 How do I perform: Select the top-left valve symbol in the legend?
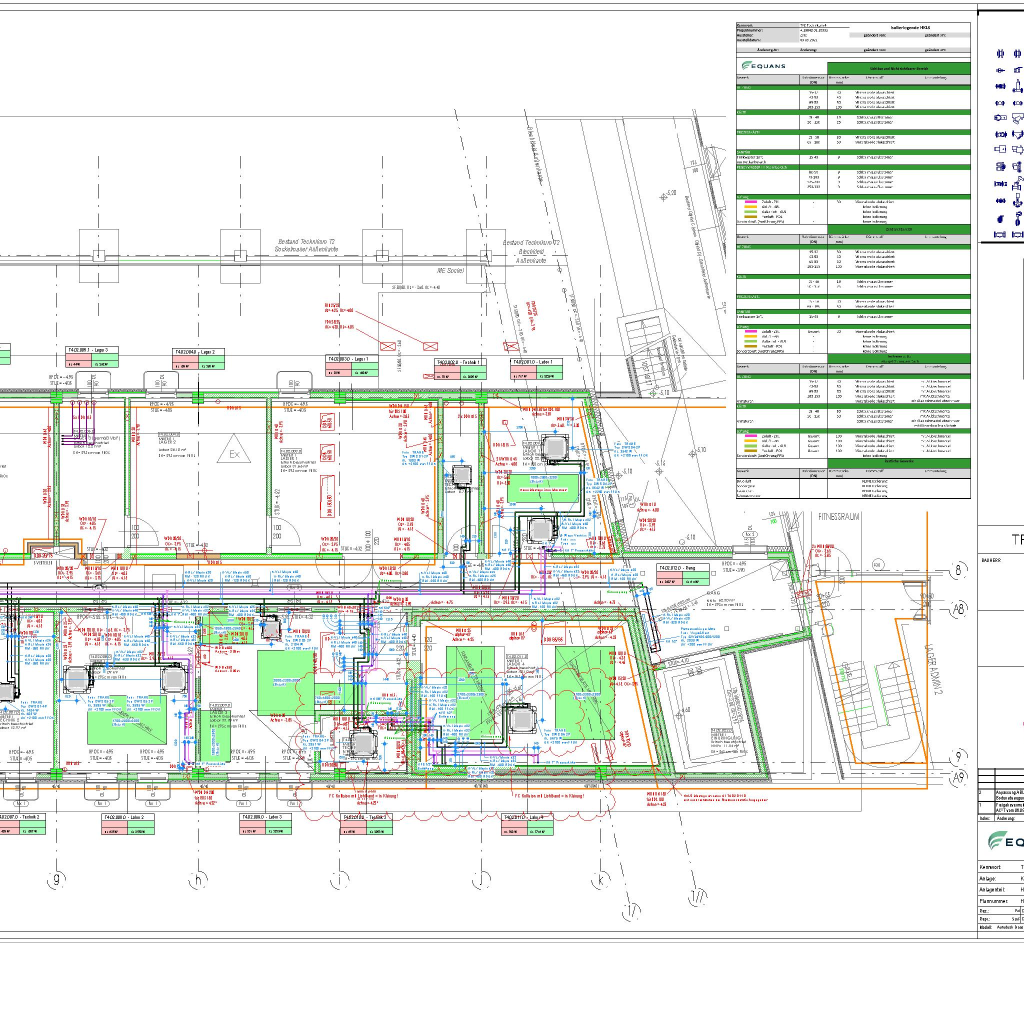point(1000,53)
